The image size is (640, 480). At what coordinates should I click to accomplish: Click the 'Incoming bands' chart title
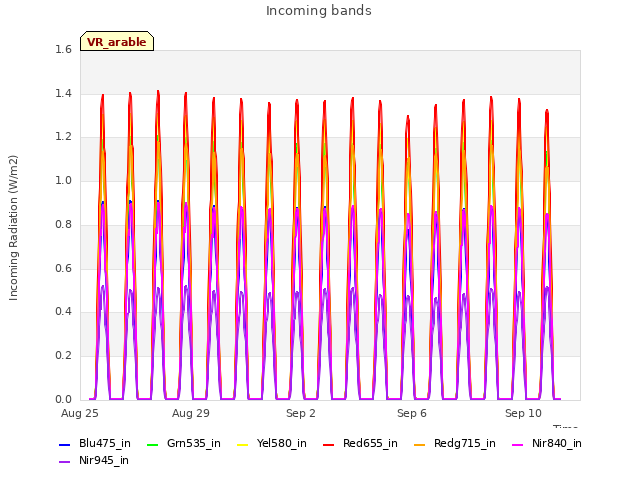pos(319,11)
